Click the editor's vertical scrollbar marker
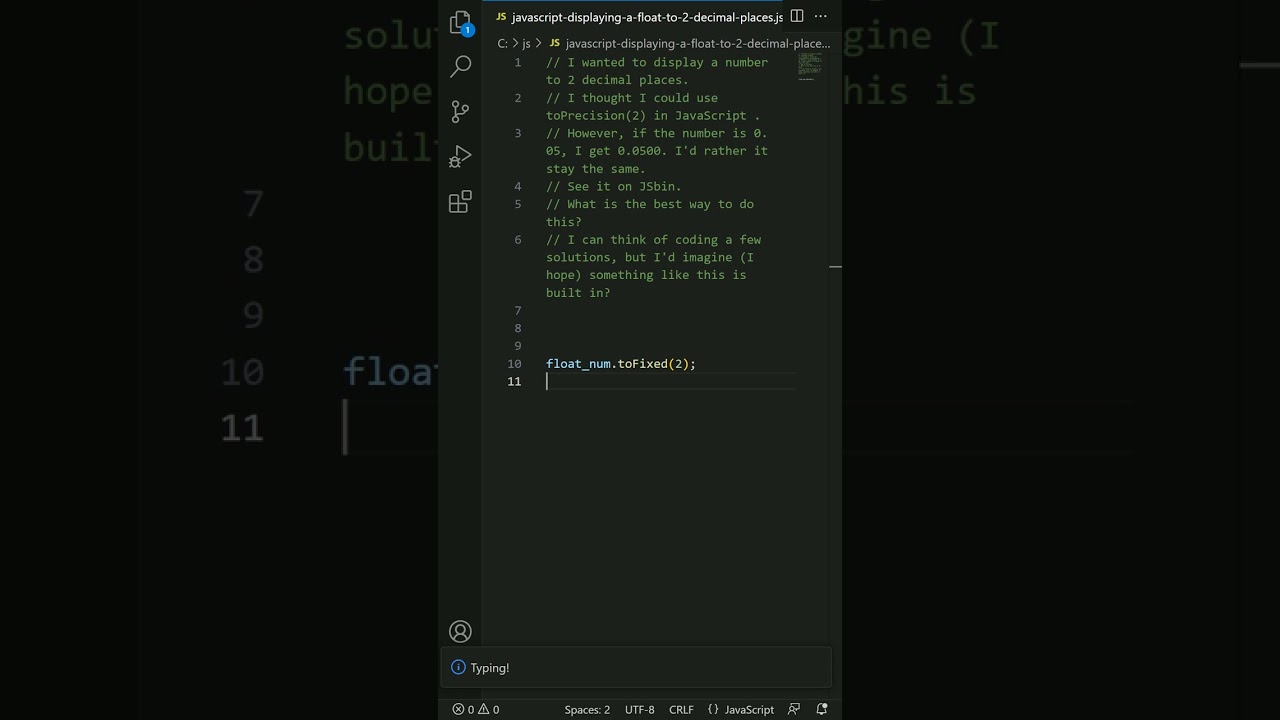 [835, 267]
